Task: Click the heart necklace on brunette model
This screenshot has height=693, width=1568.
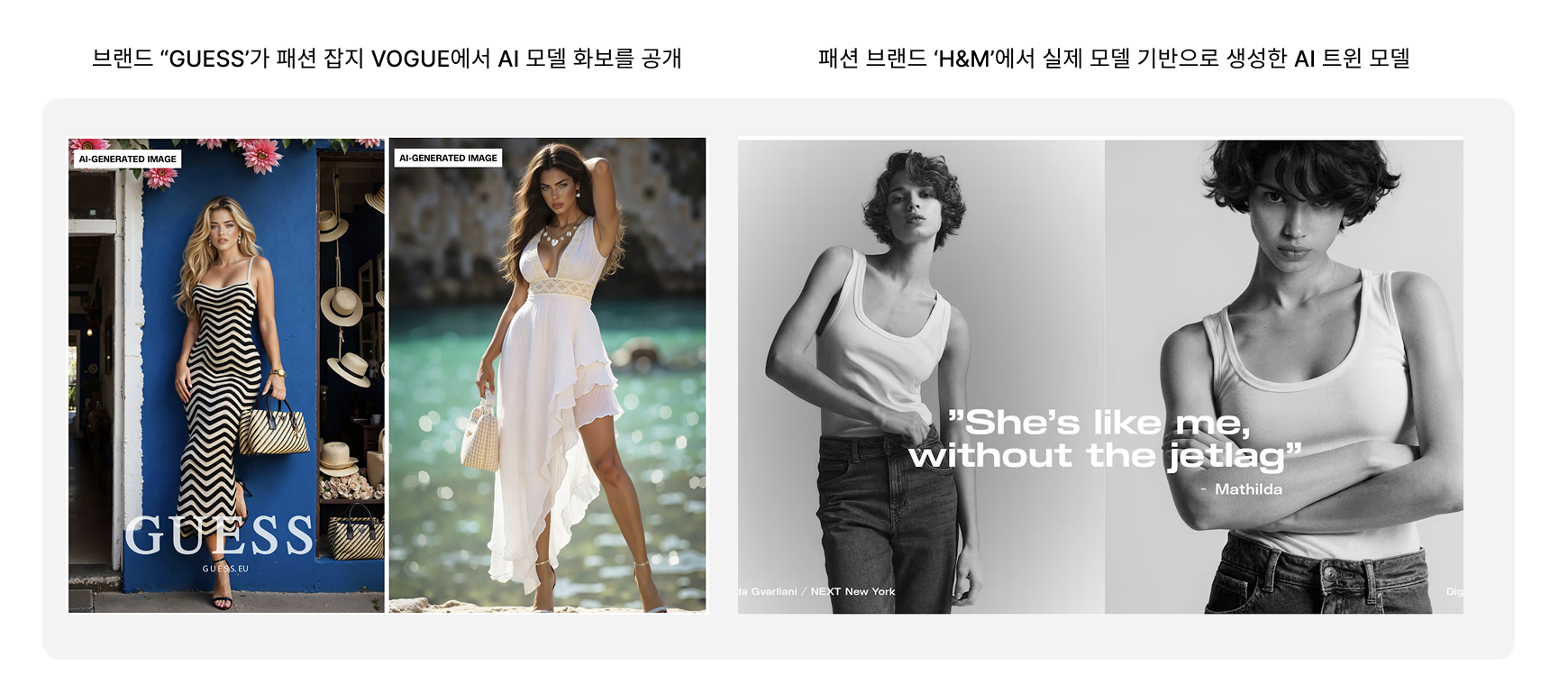Action: tap(560, 235)
